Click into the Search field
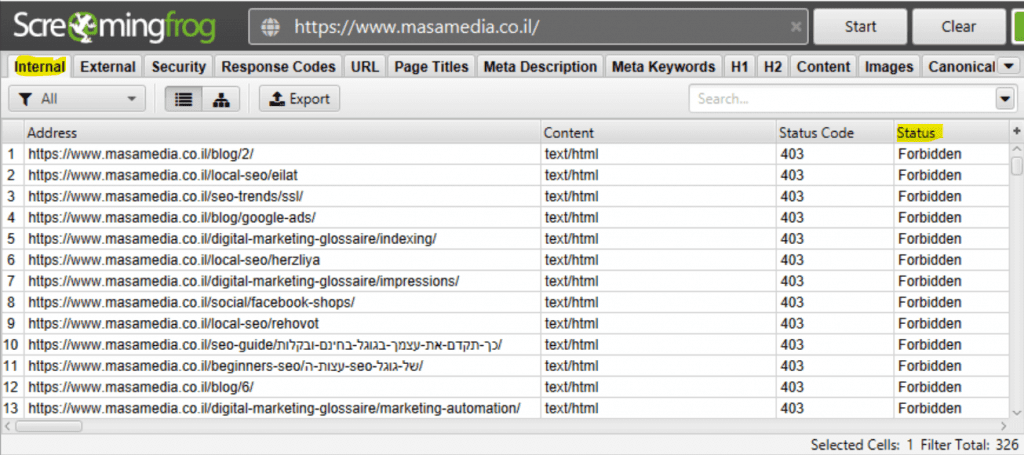1024x455 pixels. click(x=842, y=99)
